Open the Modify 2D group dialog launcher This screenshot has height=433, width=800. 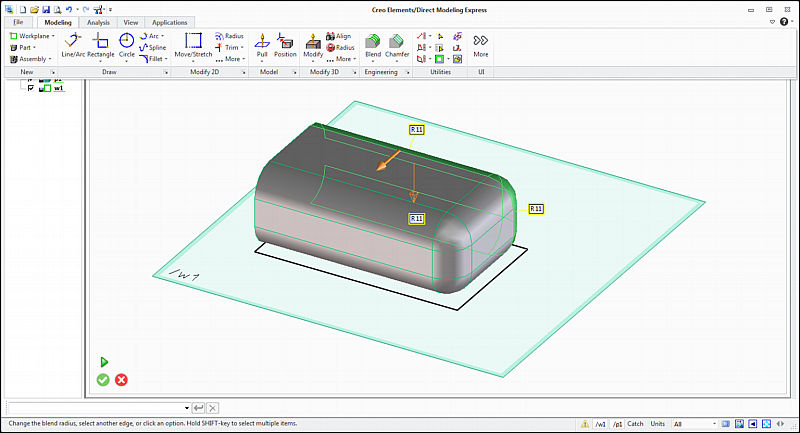click(x=244, y=72)
